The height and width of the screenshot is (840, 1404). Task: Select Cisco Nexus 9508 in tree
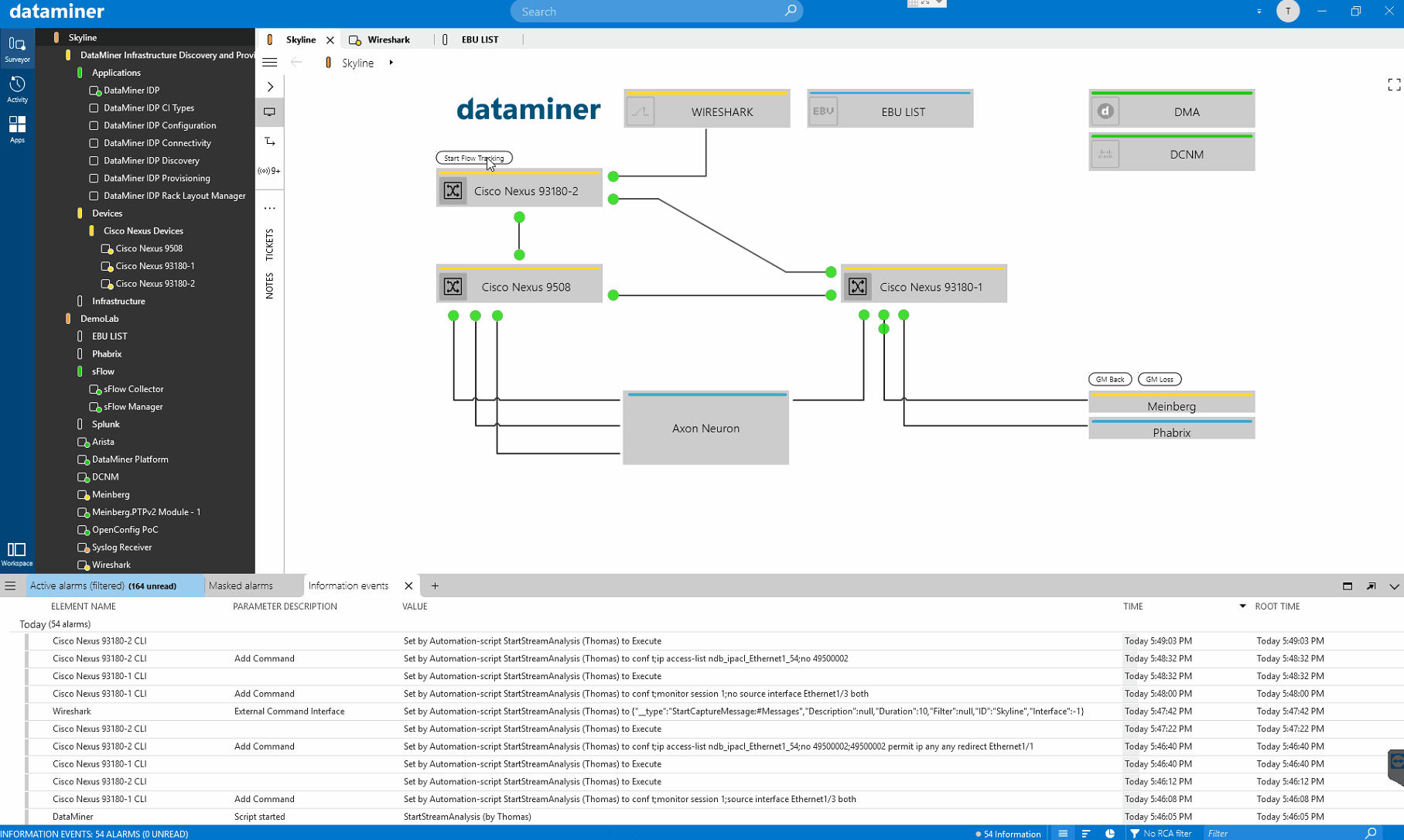[149, 248]
